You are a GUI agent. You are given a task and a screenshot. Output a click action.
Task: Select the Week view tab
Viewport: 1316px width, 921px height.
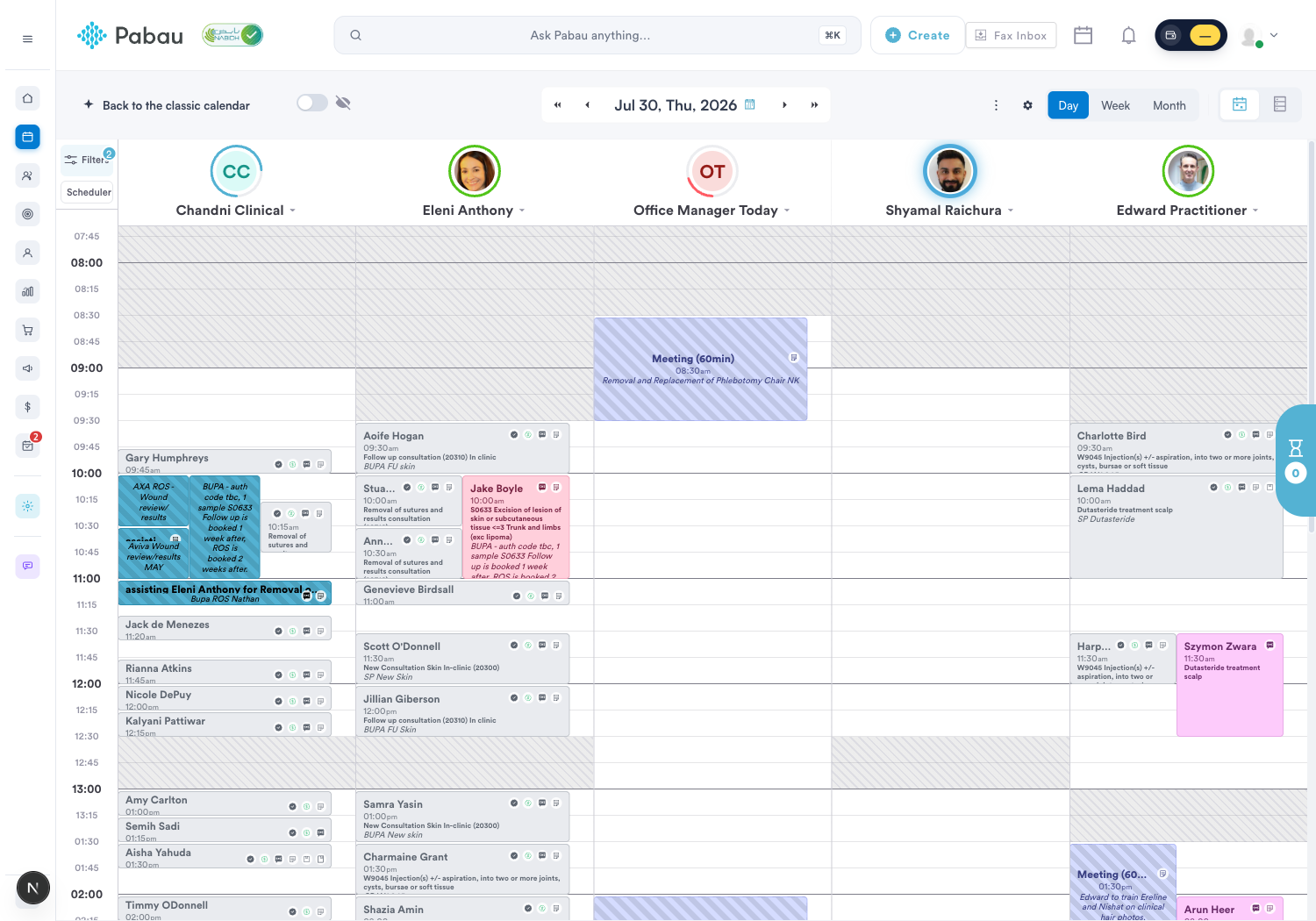click(1115, 105)
